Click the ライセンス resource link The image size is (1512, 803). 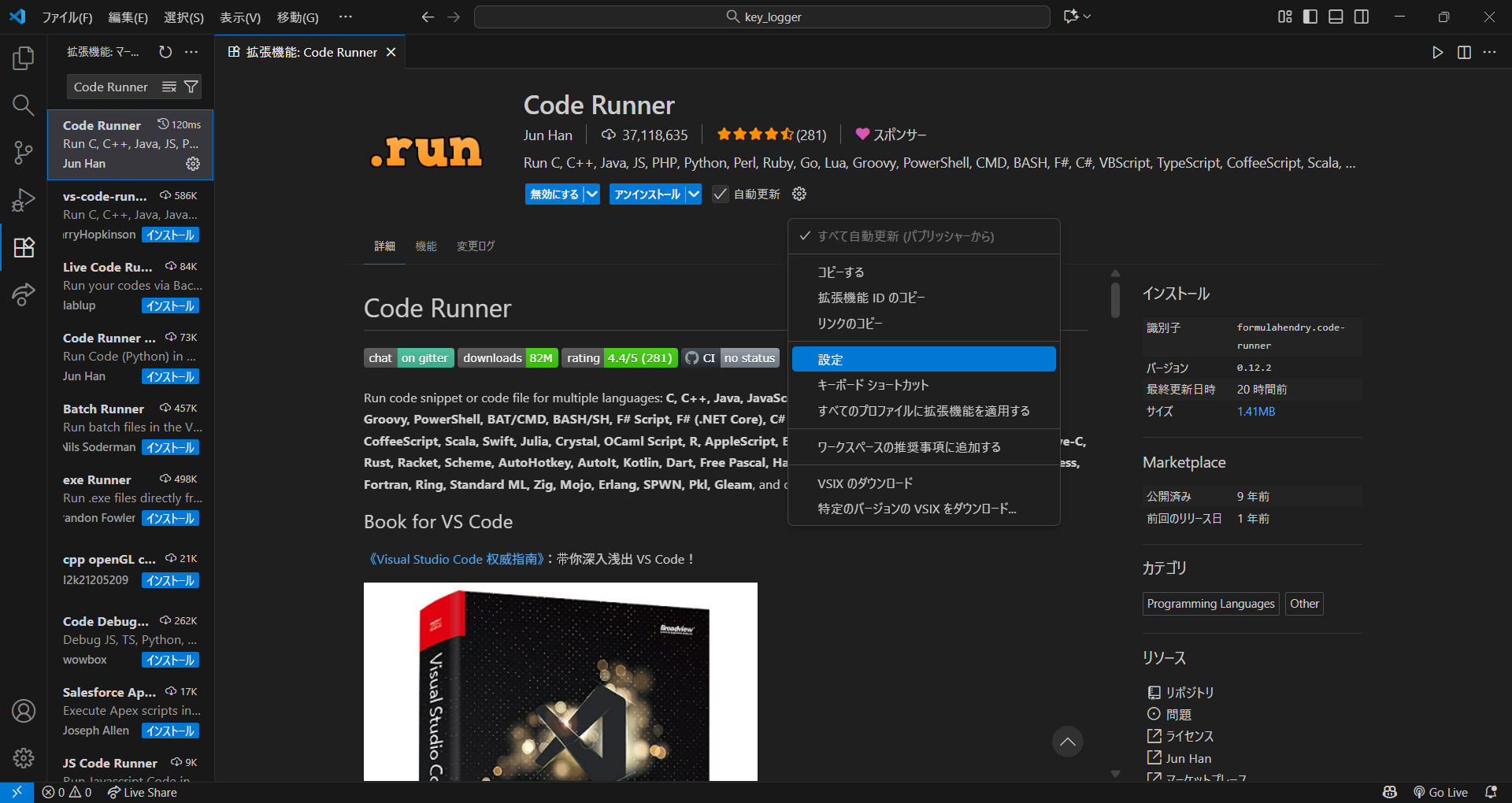tap(1191, 736)
